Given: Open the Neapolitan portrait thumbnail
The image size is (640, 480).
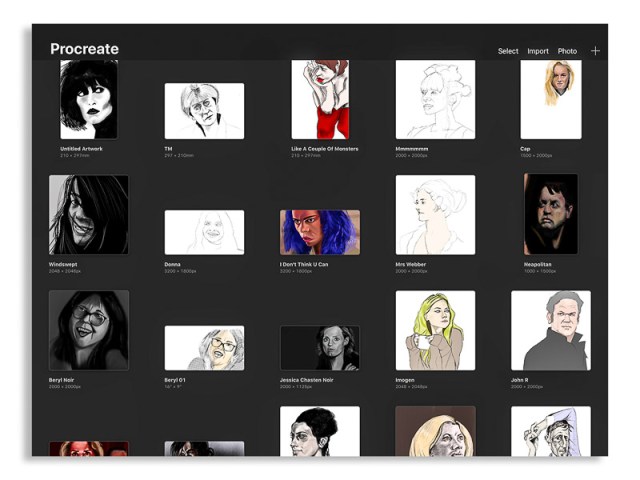Looking at the screenshot, I should point(551,215).
